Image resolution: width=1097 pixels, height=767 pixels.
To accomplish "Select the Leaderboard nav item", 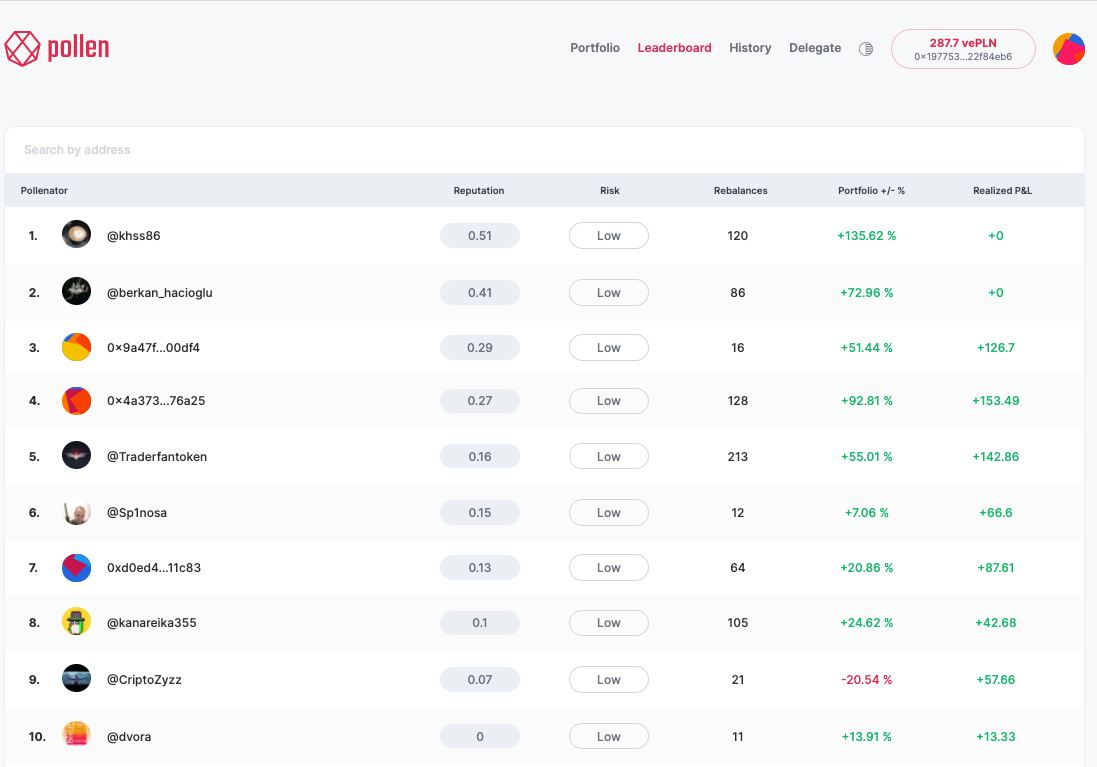I will [x=675, y=48].
